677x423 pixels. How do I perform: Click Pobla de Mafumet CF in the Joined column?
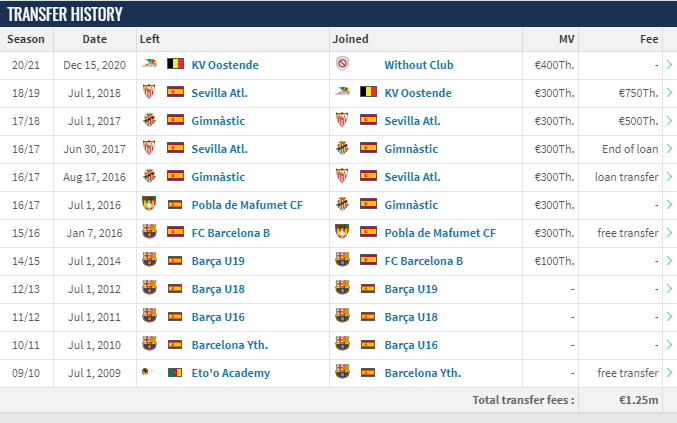pyautogui.click(x=440, y=233)
